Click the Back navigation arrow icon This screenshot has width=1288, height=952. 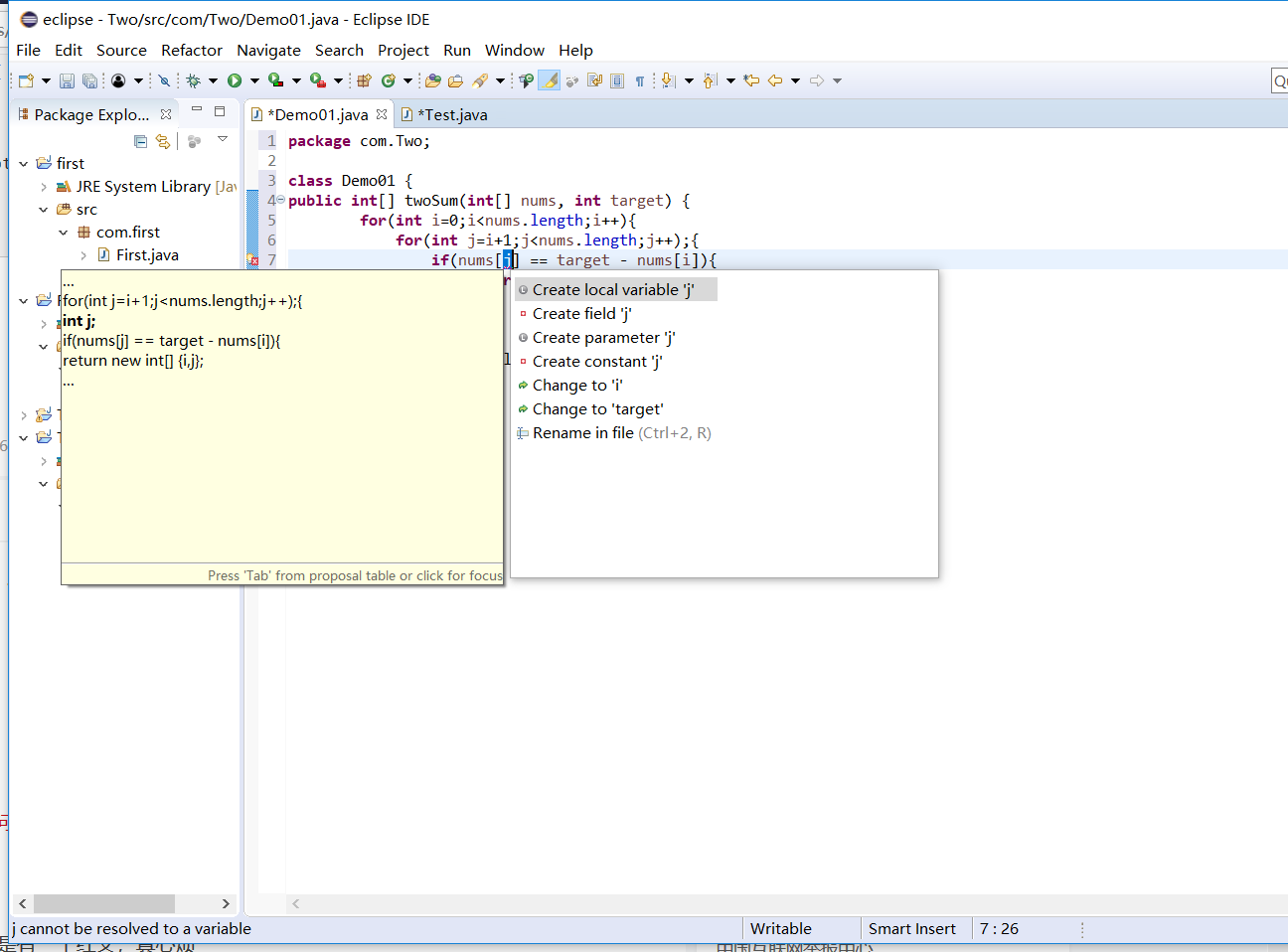point(775,80)
